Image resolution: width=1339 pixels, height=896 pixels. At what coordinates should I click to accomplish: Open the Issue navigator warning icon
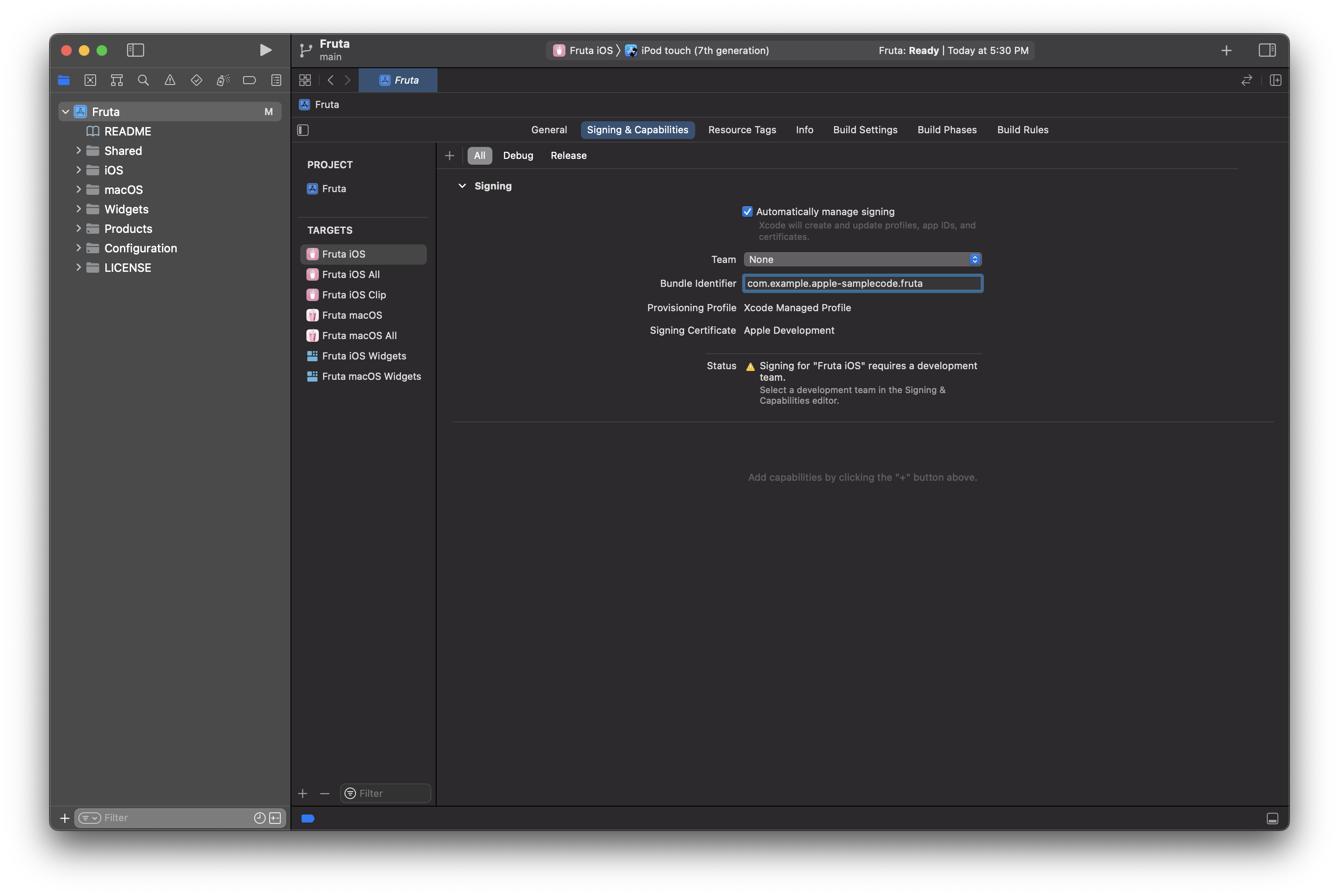tap(170, 81)
